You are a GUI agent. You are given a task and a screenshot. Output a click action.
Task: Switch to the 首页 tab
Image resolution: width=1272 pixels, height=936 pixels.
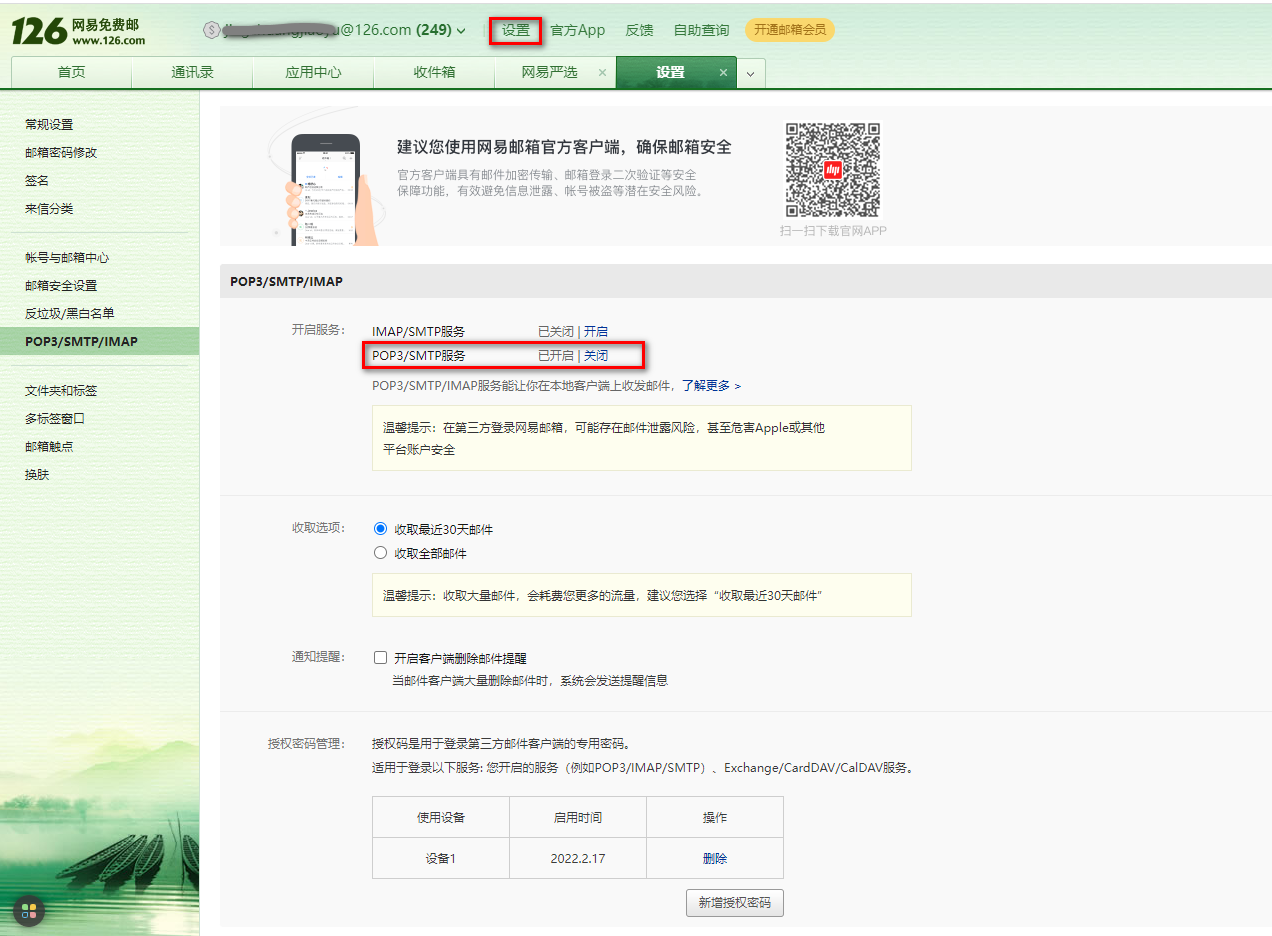71,72
